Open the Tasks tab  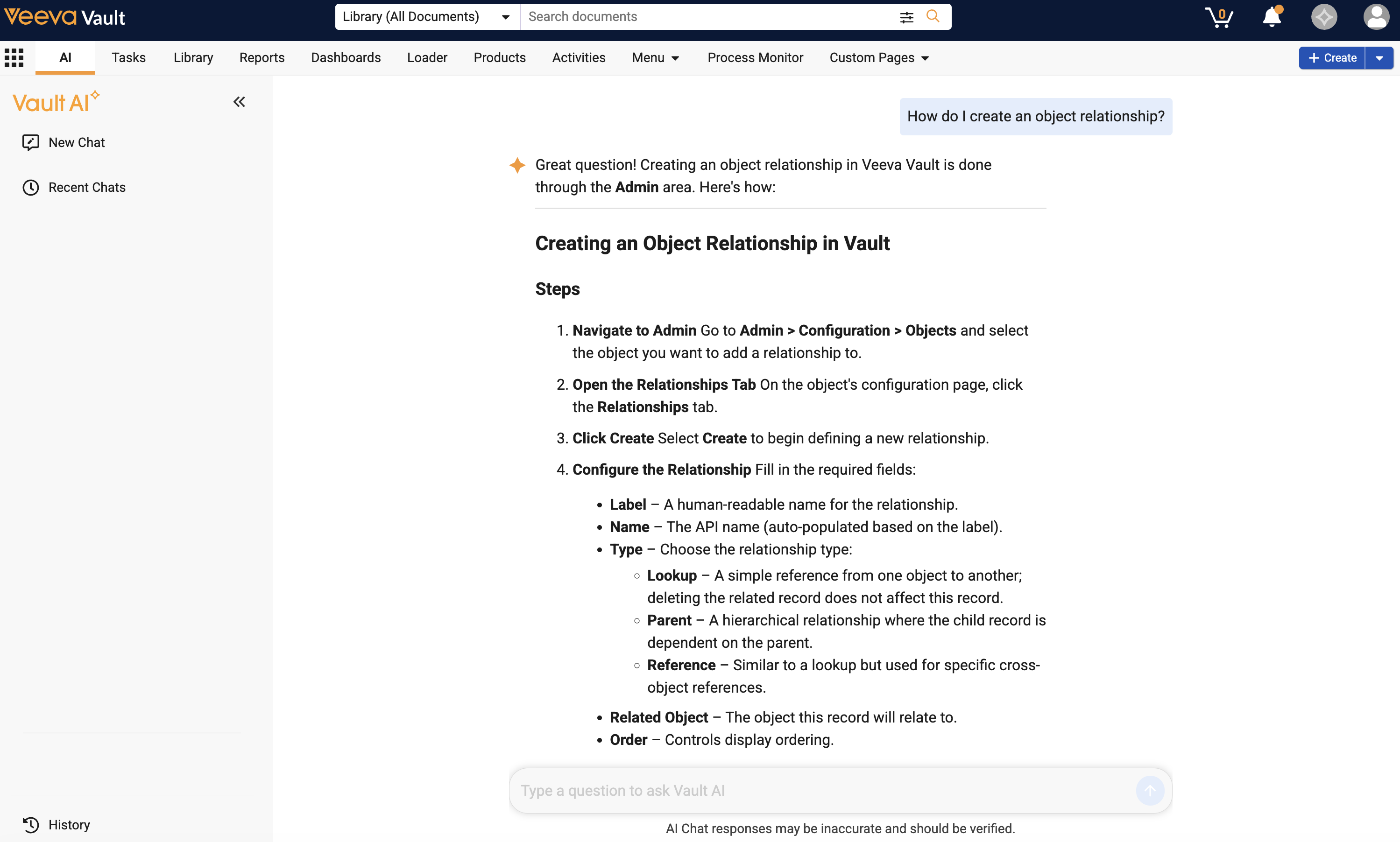point(128,58)
